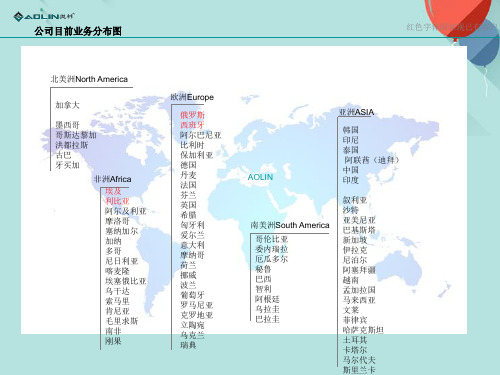Select the 欧洲Europe heading
Screen dimensions: 500x375
pyautogui.click(x=192, y=97)
